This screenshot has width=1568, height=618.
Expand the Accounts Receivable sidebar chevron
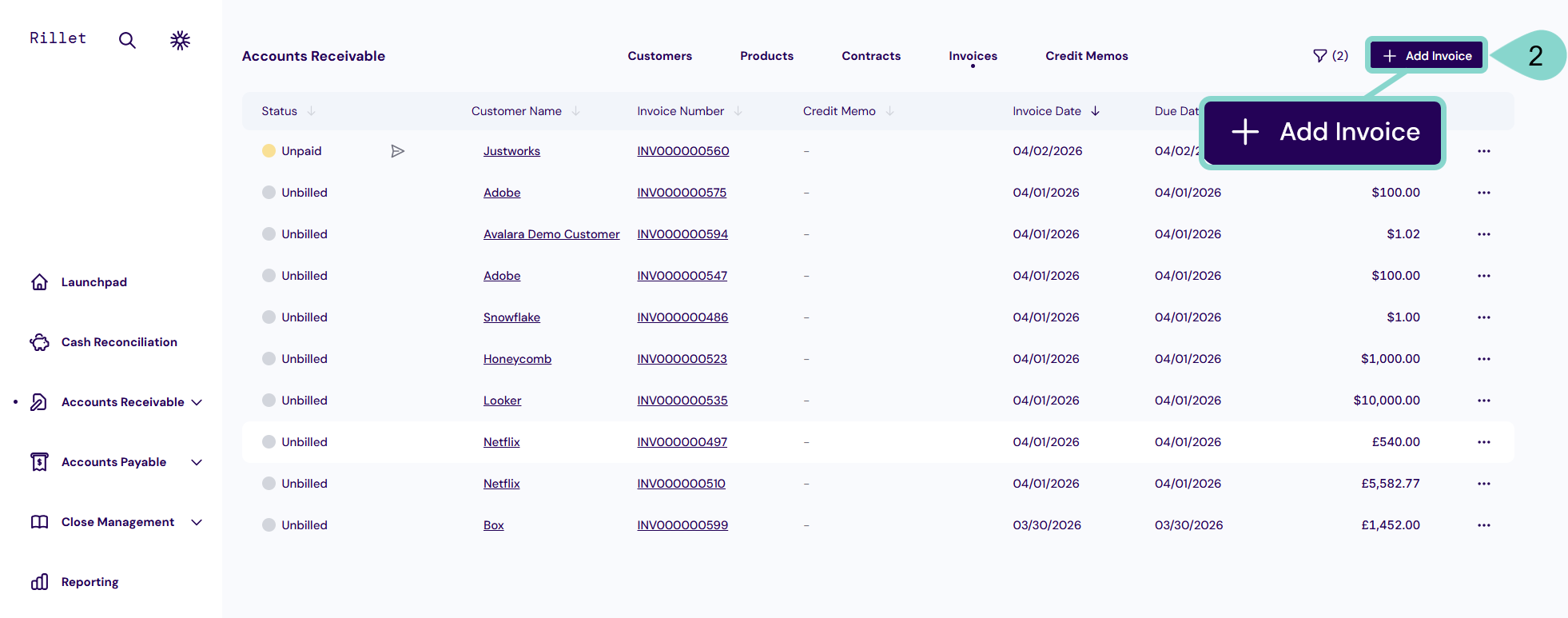point(197,402)
